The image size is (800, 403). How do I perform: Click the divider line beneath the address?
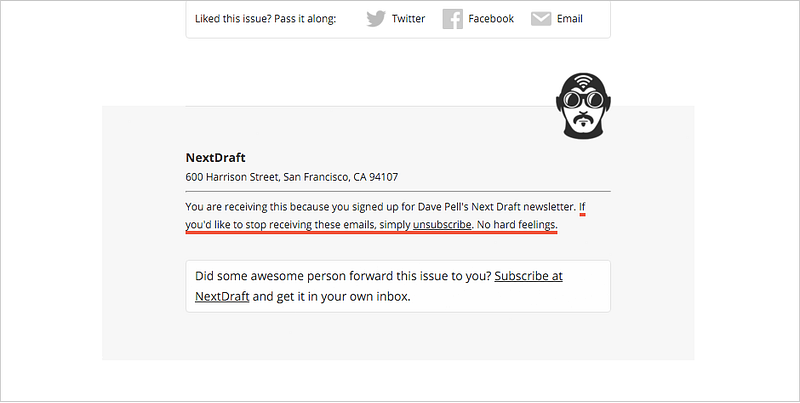(x=398, y=191)
